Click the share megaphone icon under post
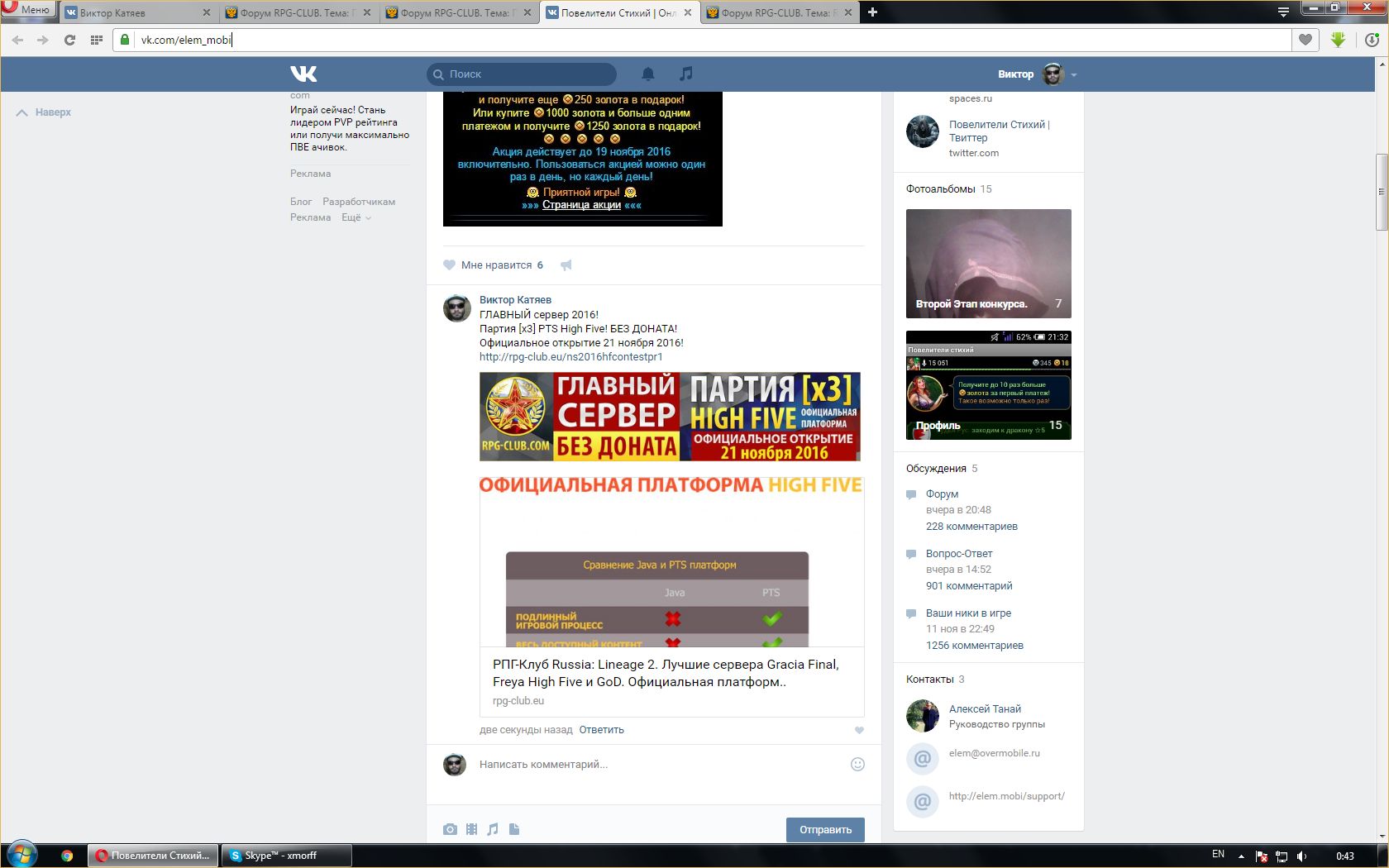This screenshot has height=868, width=1389. click(566, 265)
